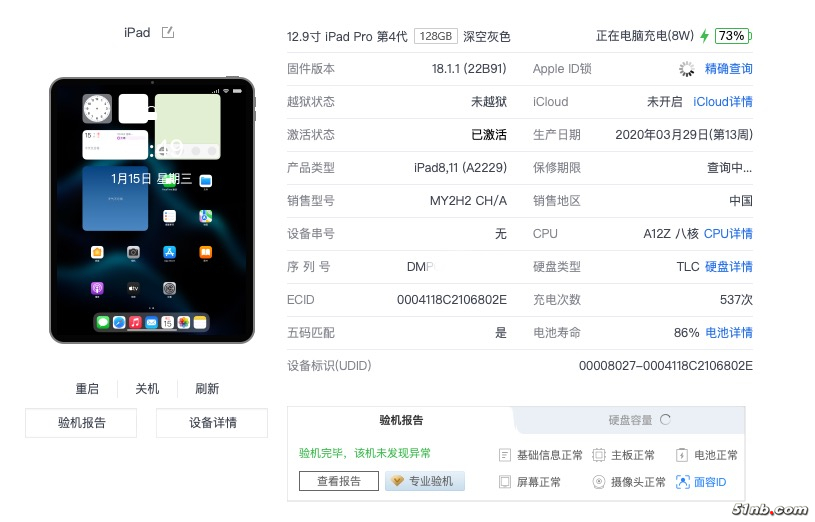Open the 精确查询 link
The height and width of the screenshot is (522, 815).
click(728, 69)
